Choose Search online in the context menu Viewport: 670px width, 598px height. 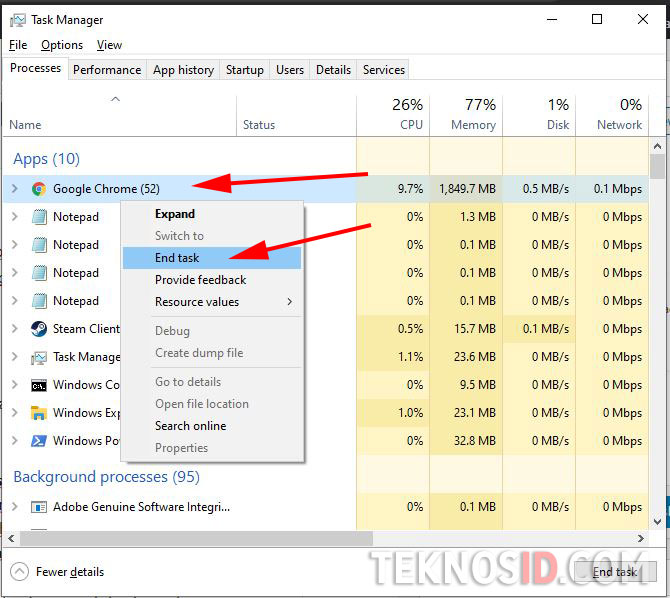pyautogui.click(x=212, y=426)
